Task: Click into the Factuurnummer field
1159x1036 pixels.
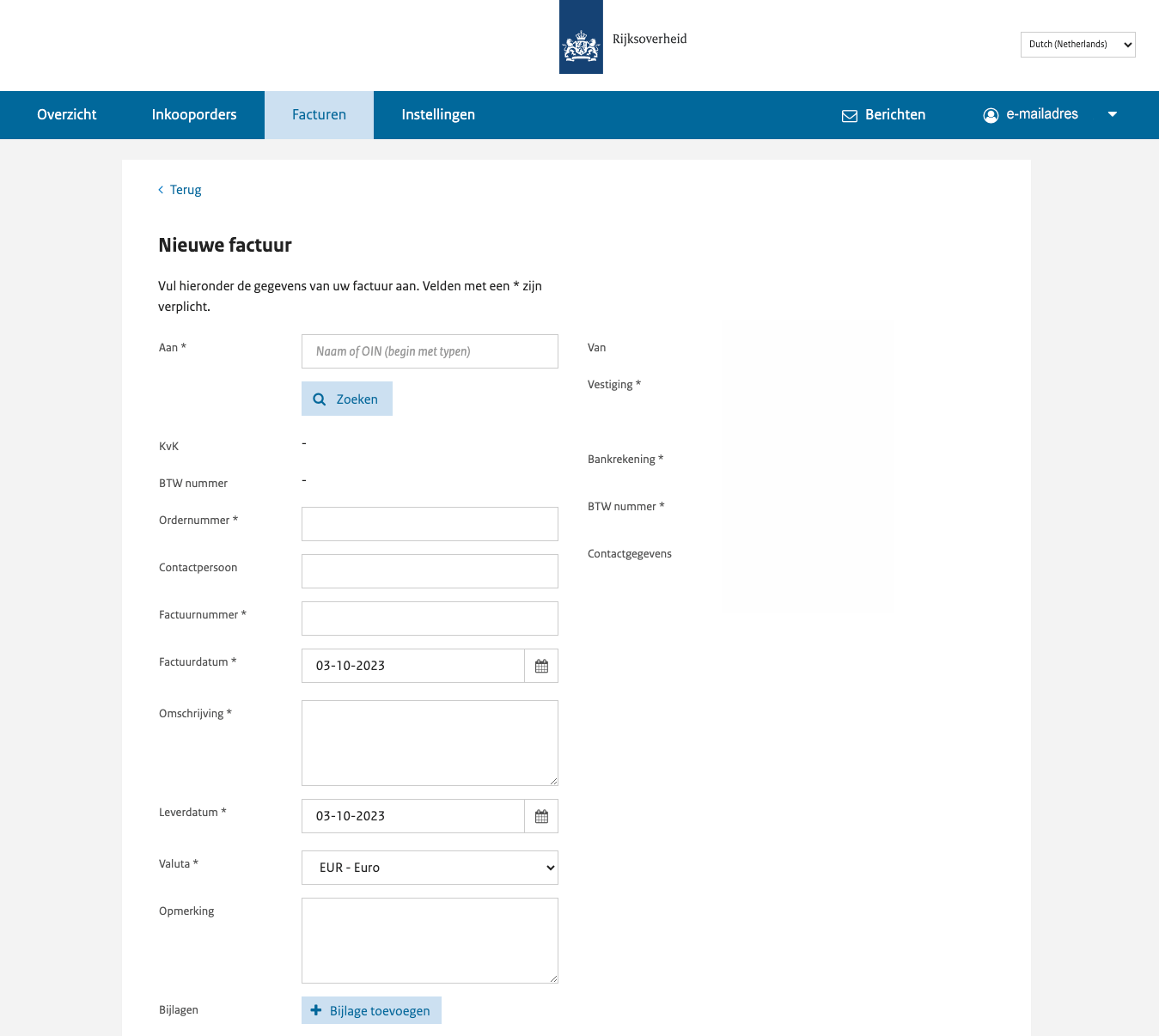Action: [430, 619]
